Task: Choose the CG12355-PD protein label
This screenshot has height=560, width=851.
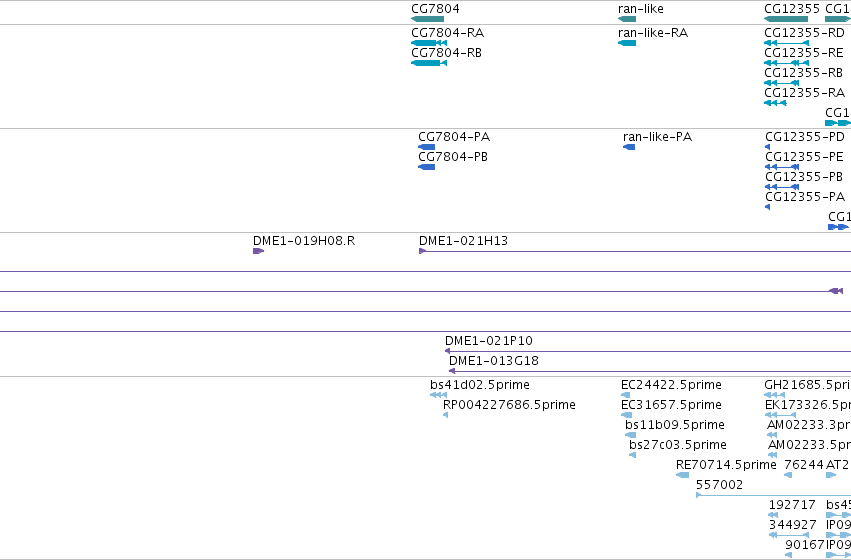Action: [805, 137]
